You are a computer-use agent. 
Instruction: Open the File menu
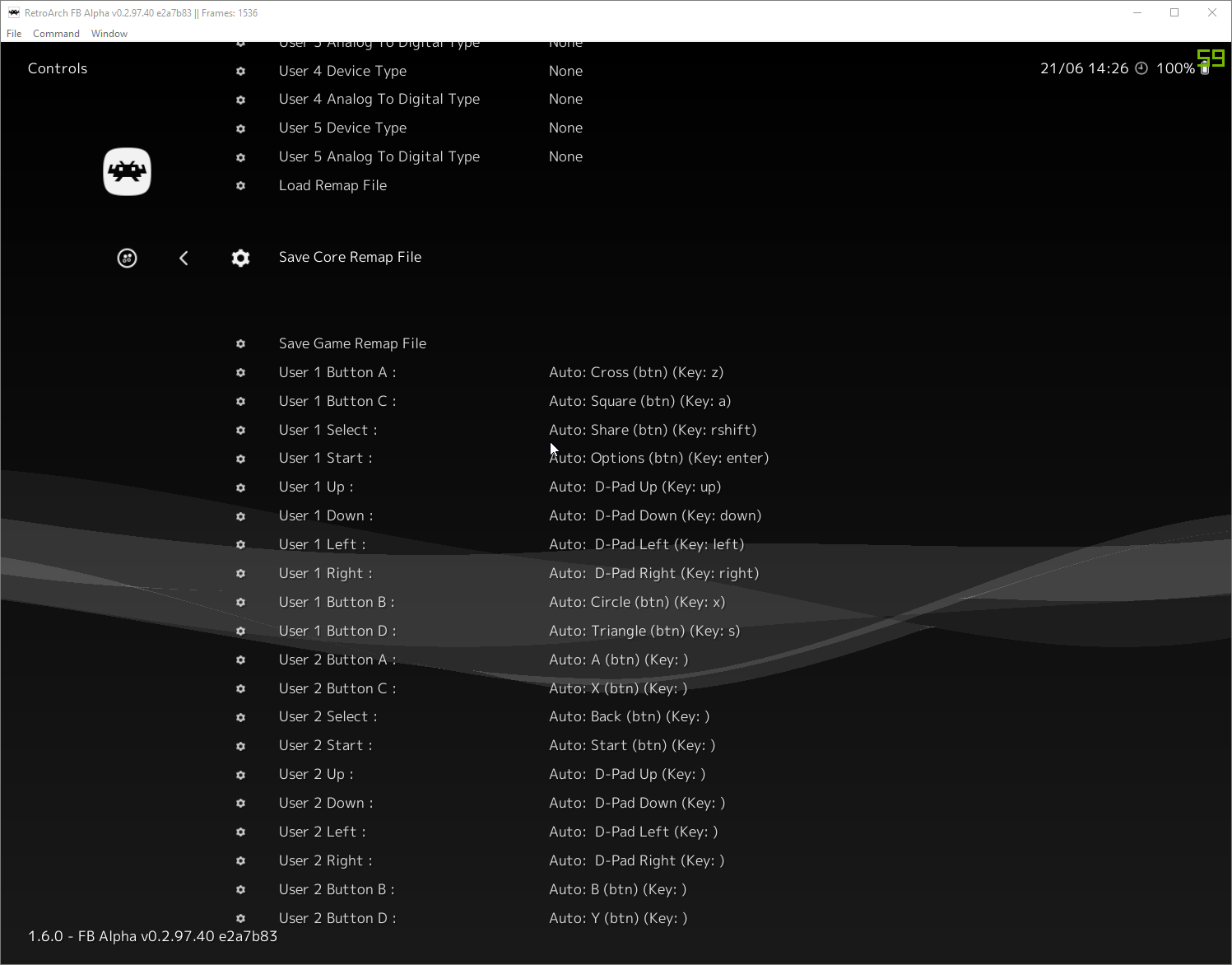point(14,34)
